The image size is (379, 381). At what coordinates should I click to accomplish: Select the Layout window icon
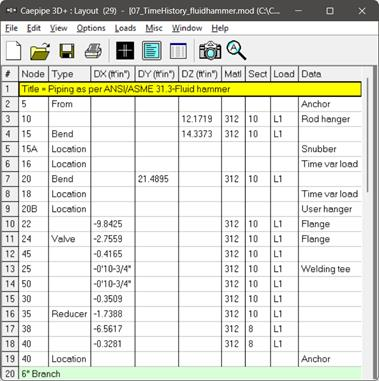pyautogui.click(x=152, y=51)
